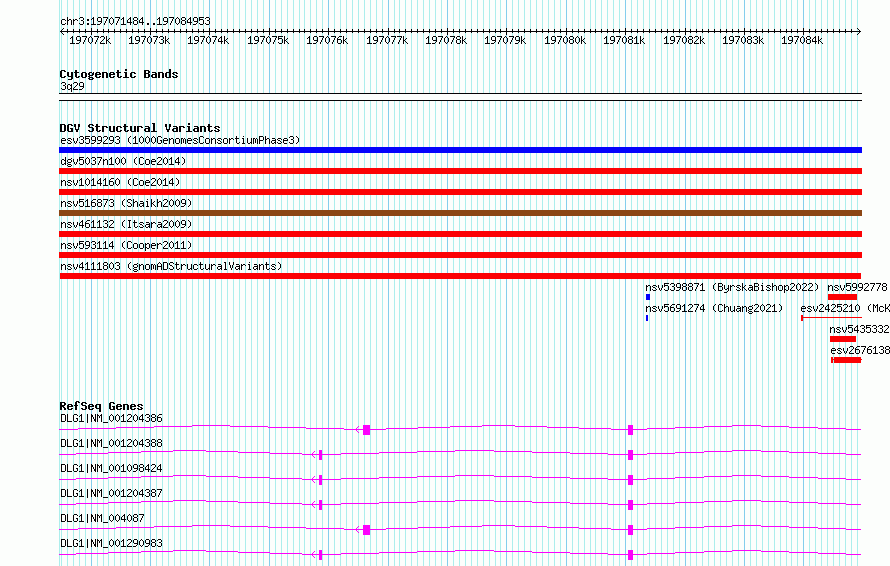Open the nsv4111803 (gnomADStructuralVariants) label
Screen dimensions: 890x566
tap(171, 266)
